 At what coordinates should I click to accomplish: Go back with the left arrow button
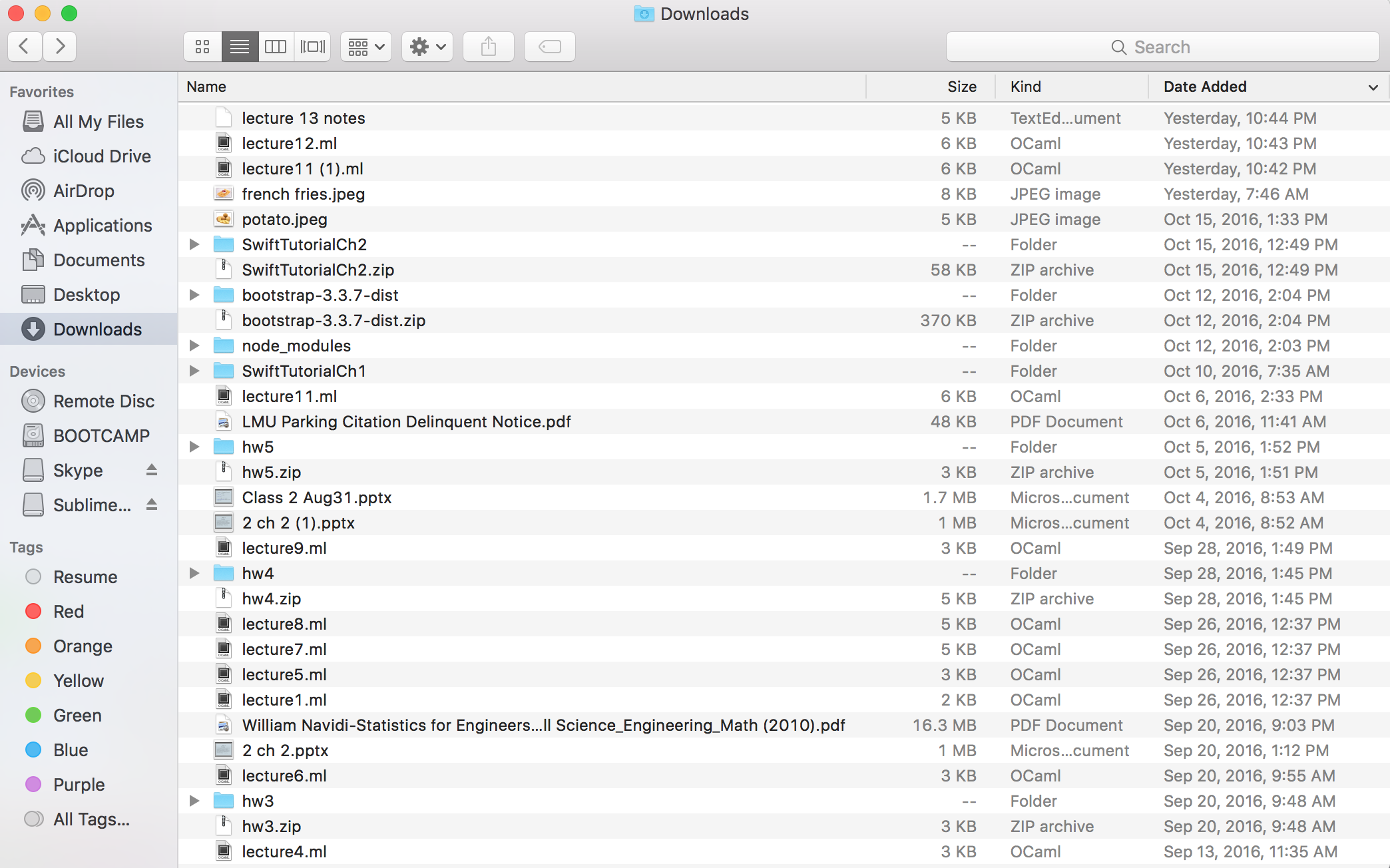tap(25, 47)
